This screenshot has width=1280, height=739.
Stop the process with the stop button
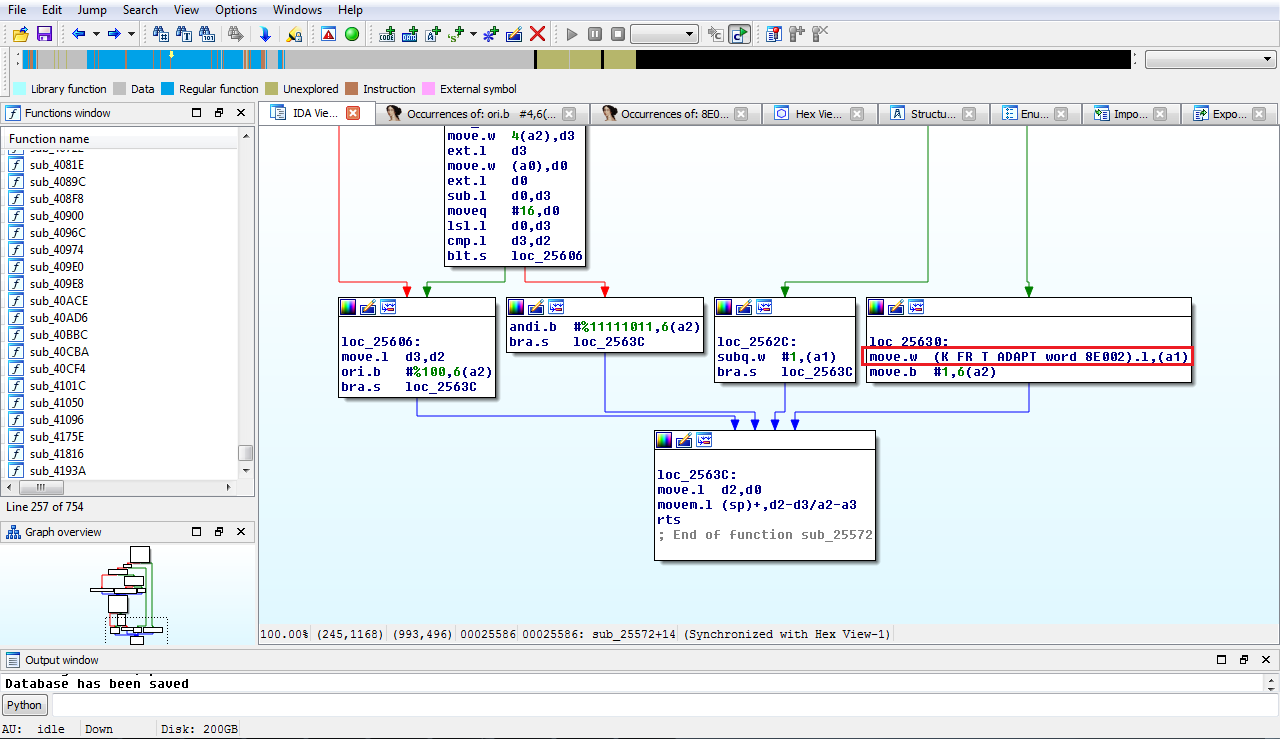click(618, 34)
